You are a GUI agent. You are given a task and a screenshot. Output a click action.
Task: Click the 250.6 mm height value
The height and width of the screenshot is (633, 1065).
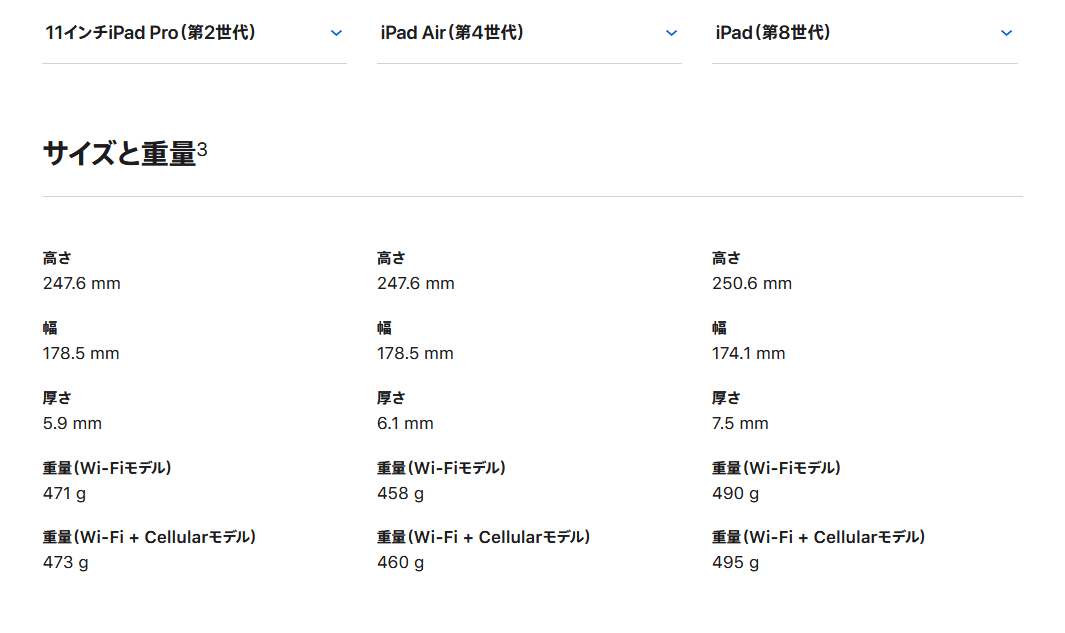coord(751,283)
